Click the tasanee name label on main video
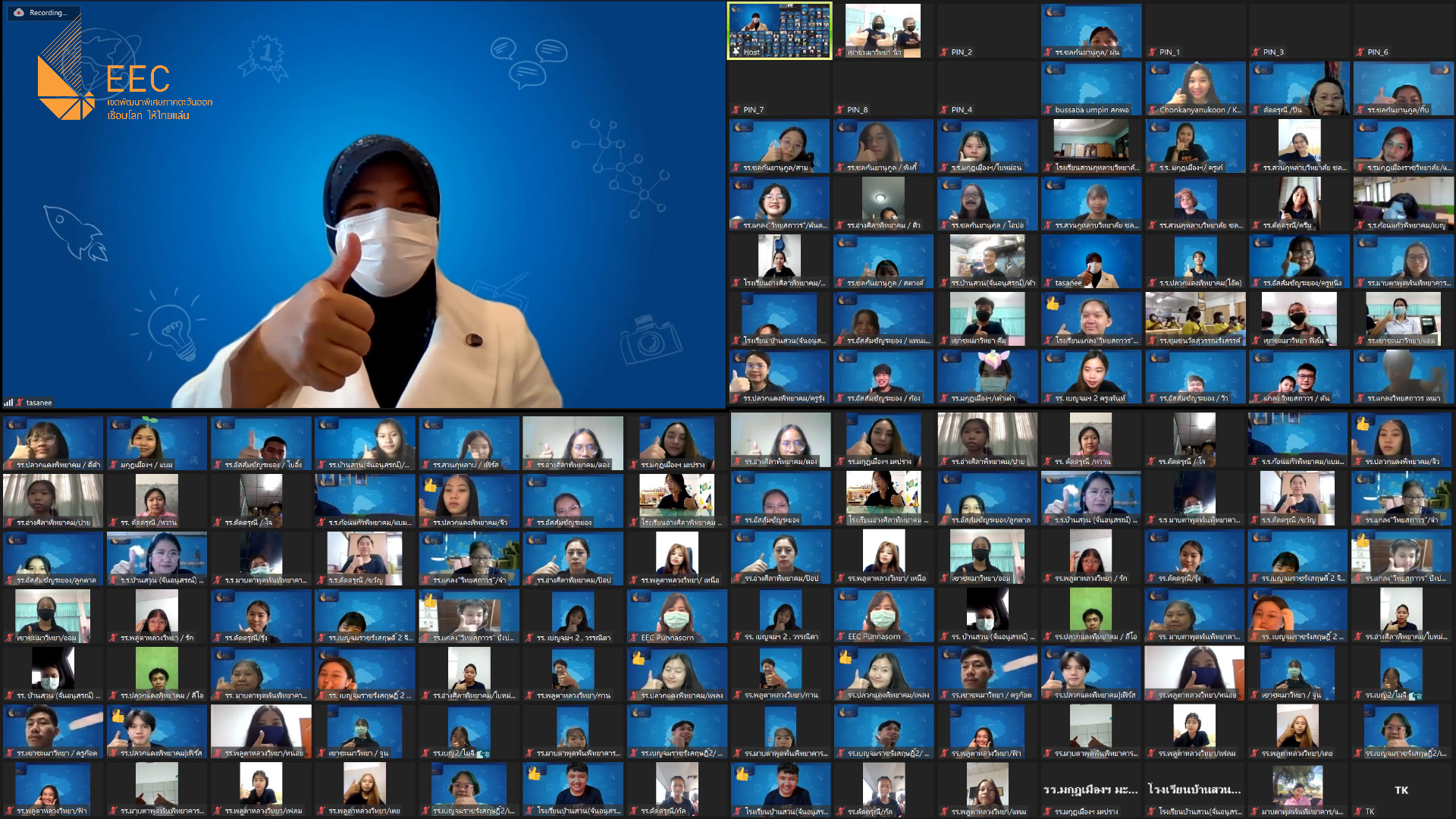Viewport: 1456px width, 819px height. [x=39, y=403]
